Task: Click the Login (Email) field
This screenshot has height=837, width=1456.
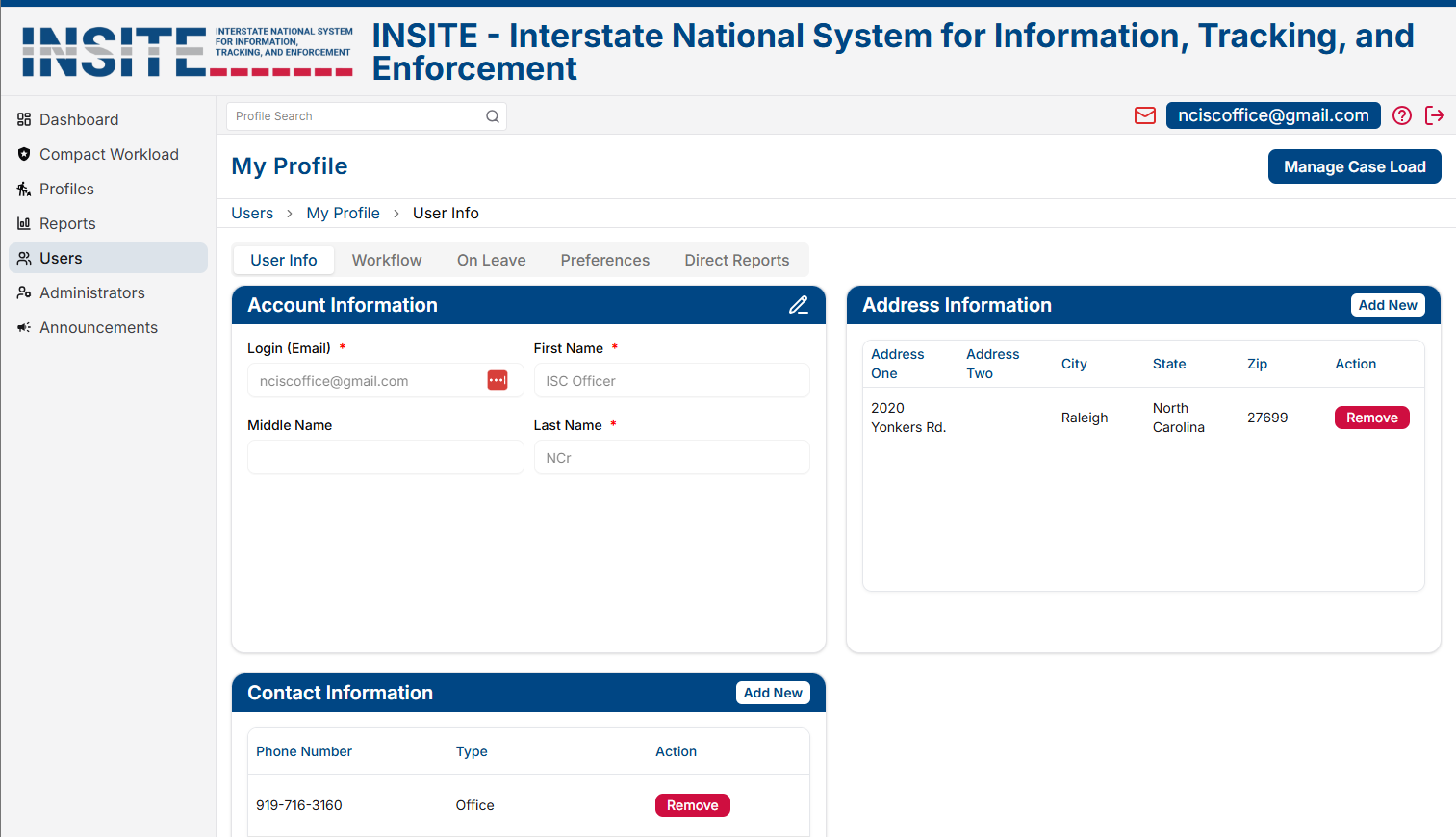Action: [x=385, y=380]
